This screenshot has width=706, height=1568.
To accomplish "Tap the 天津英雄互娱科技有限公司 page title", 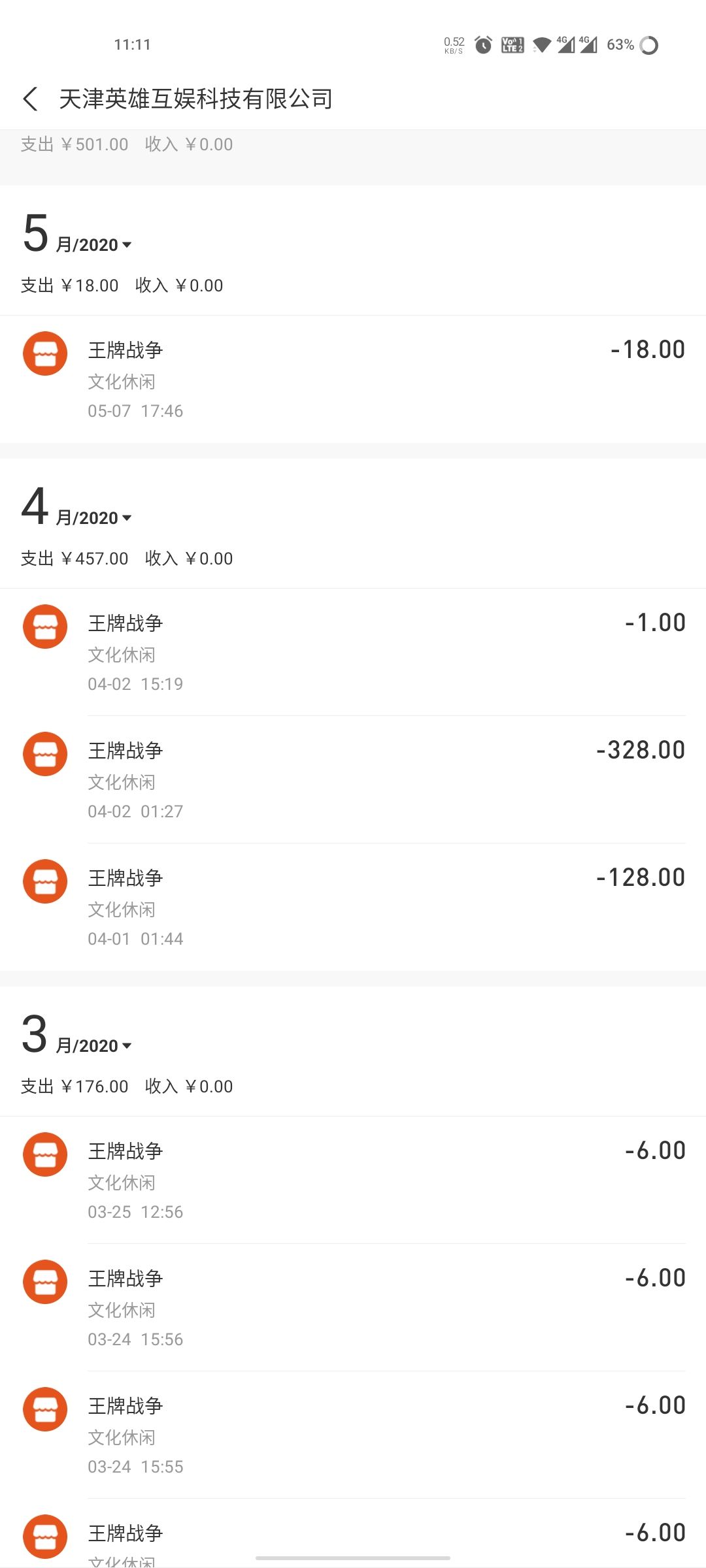I will click(x=196, y=99).
